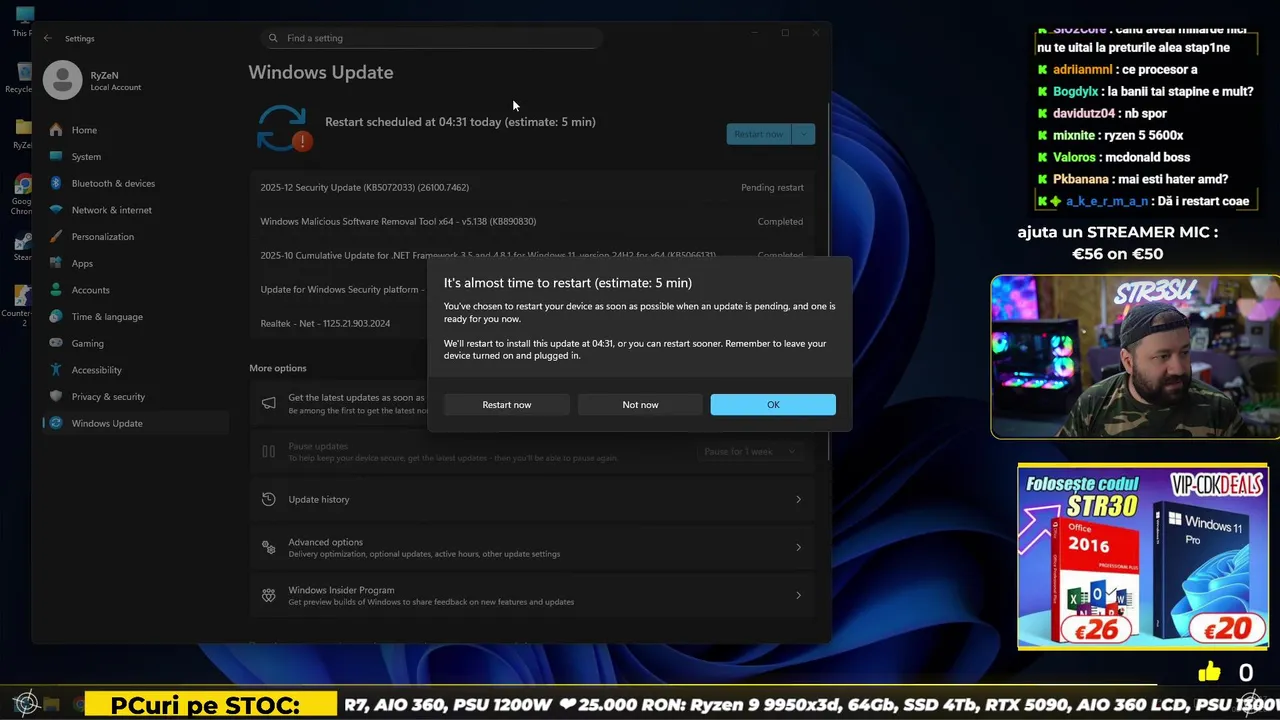Open Time & language settings
1280x720 pixels.
134,316
